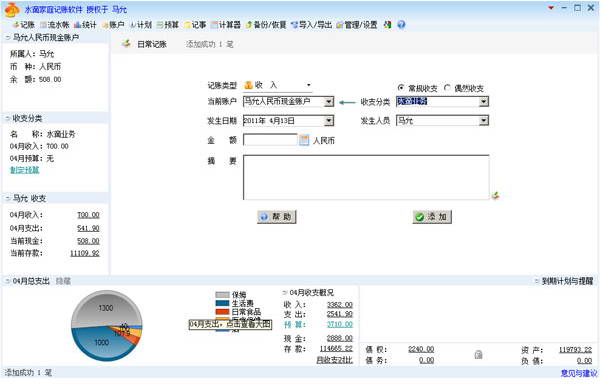Select the 偶然收支 radio button

pos(447,88)
